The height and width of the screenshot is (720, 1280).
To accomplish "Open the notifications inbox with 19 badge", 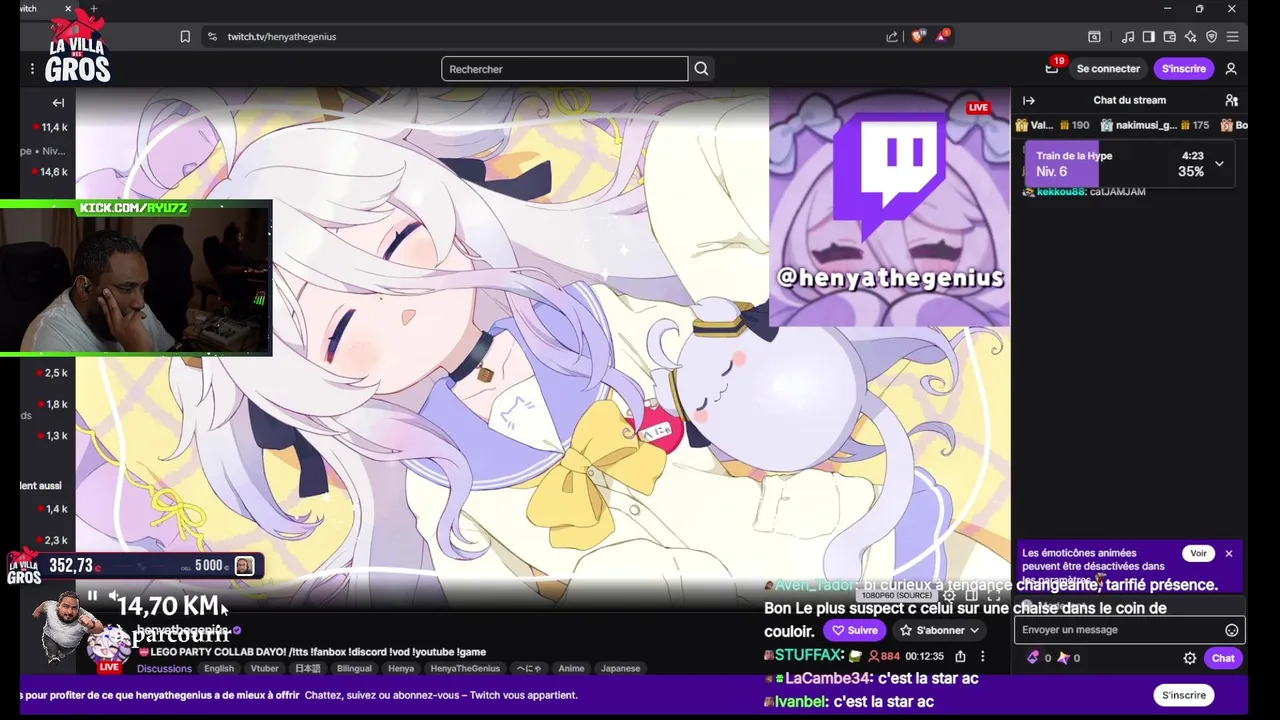I will pyautogui.click(x=1052, y=68).
